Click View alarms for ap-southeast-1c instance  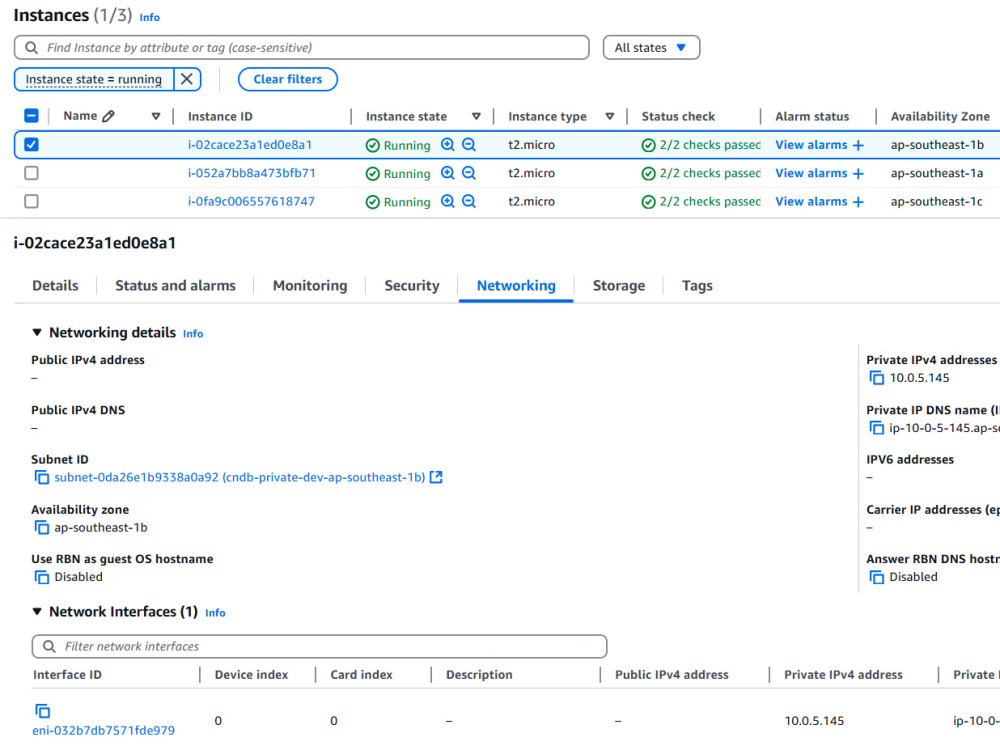(811, 202)
